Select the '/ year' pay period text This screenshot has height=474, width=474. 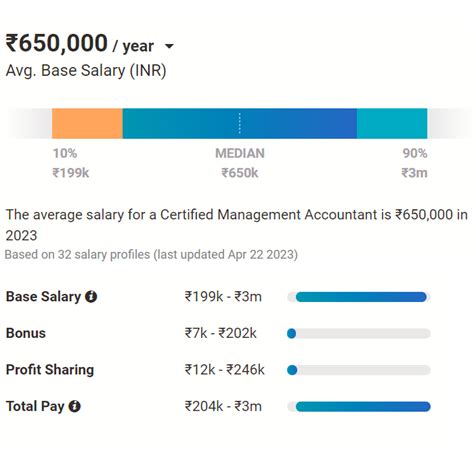[x=133, y=46]
